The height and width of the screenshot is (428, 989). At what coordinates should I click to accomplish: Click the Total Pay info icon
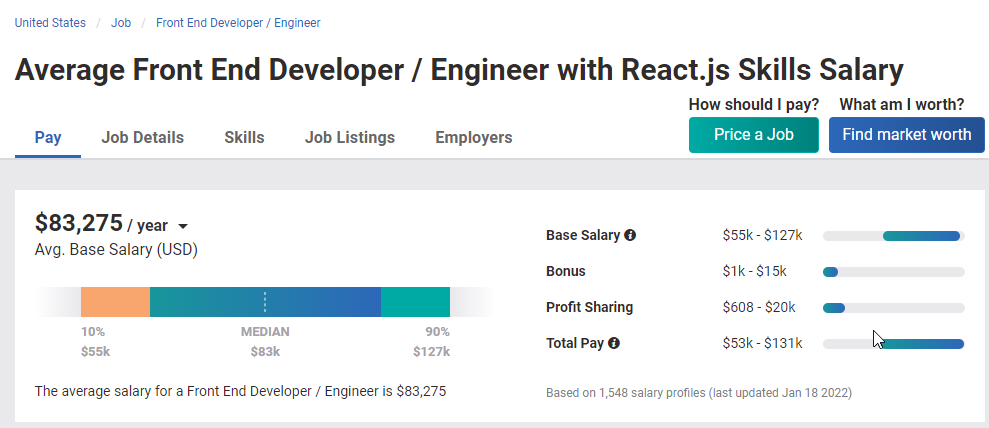point(614,344)
